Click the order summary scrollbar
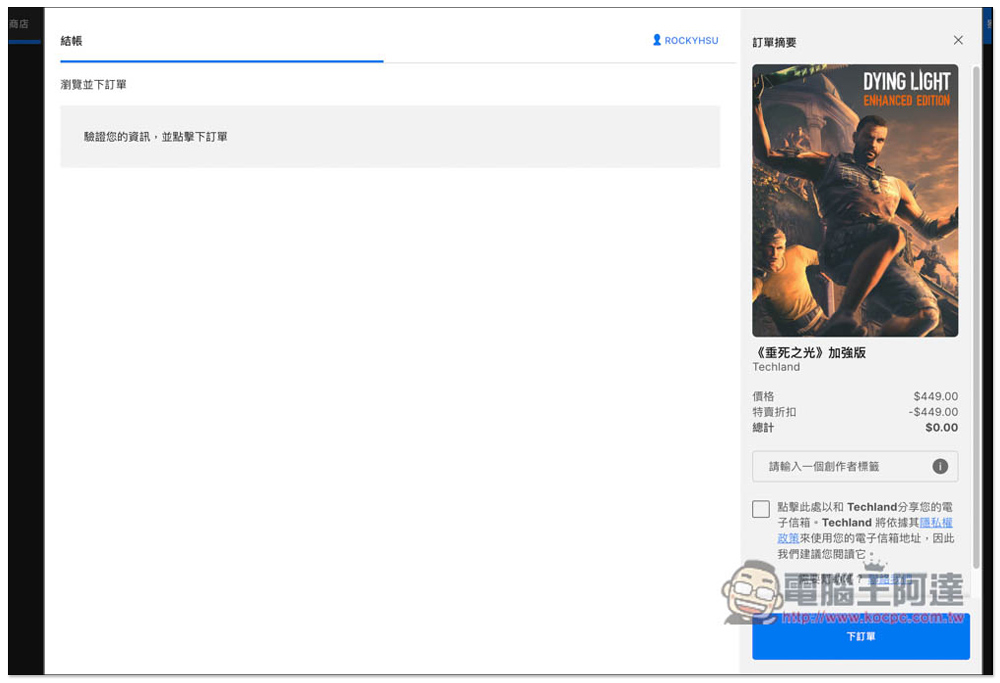 976,317
